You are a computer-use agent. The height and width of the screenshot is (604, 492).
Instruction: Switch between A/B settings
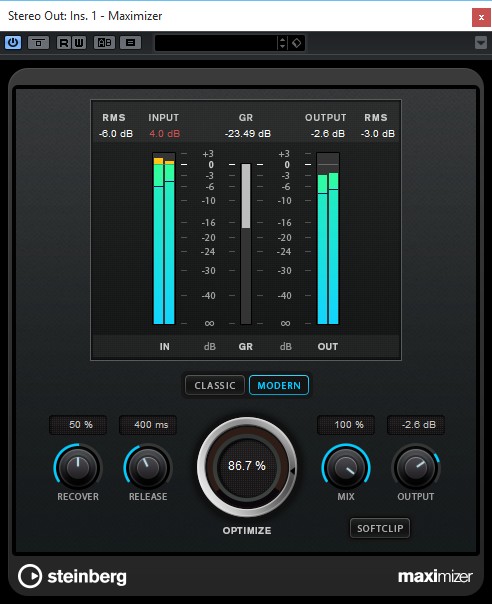(x=104, y=43)
